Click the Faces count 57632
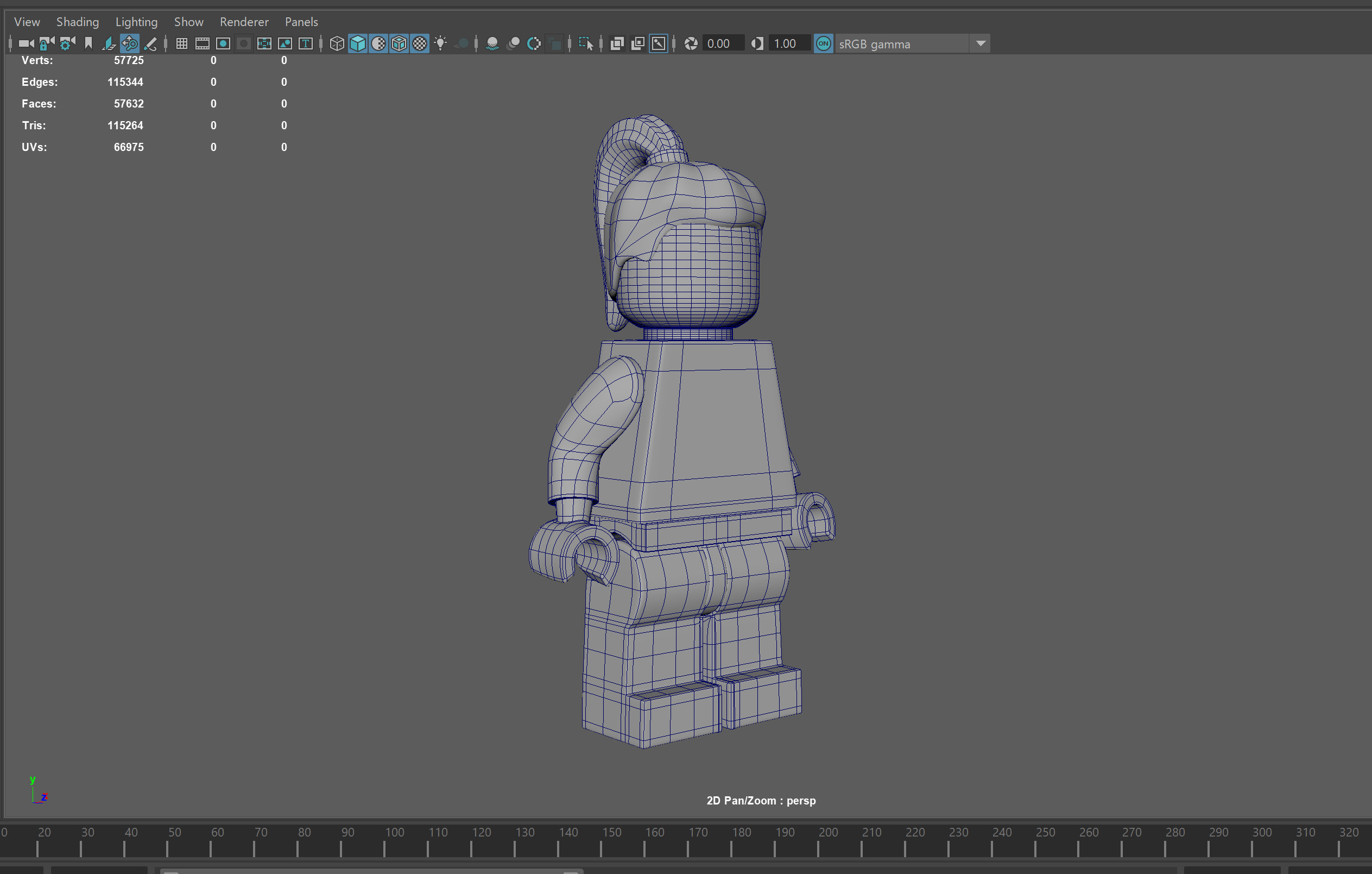Image resolution: width=1372 pixels, height=874 pixels. pos(129,104)
